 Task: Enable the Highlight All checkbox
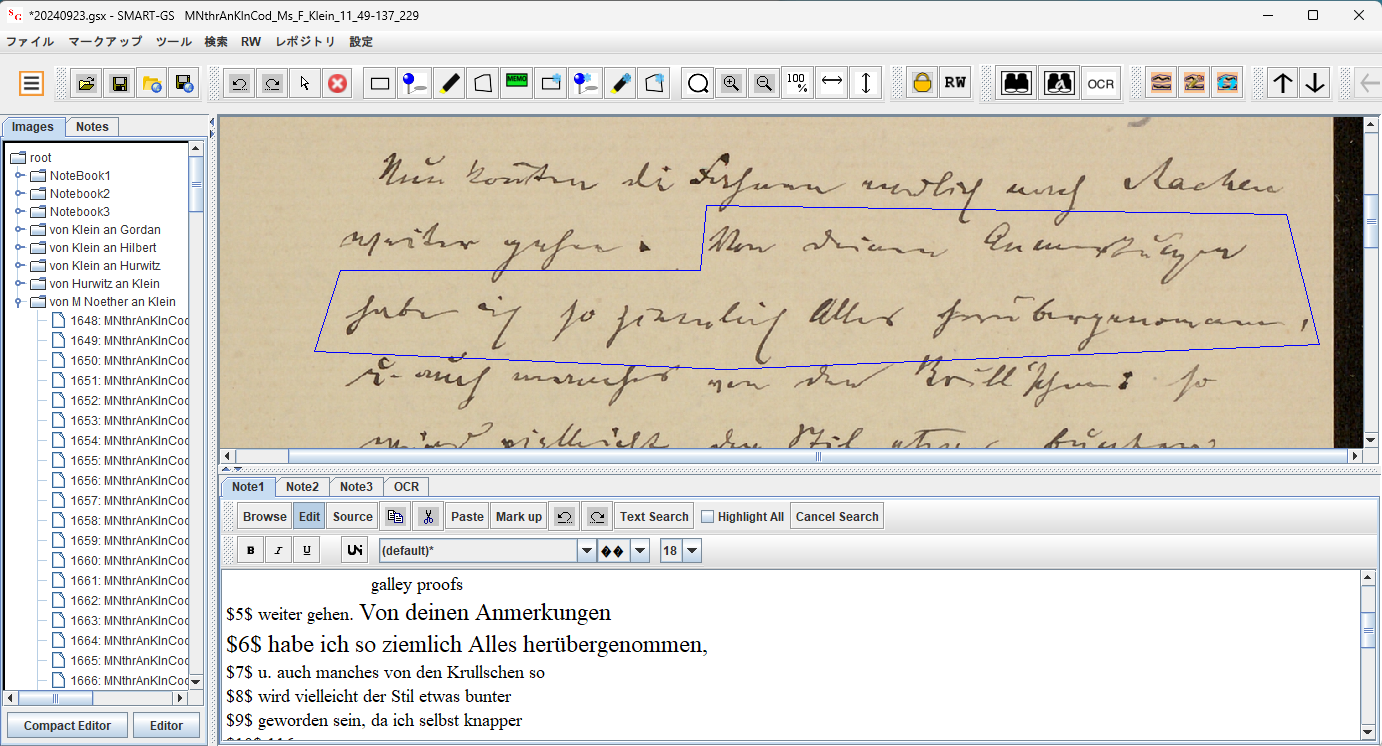point(708,517)
